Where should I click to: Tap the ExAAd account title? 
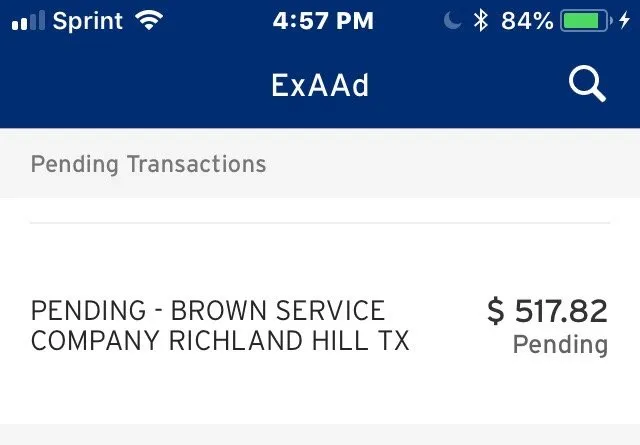(x=320, y=86)
